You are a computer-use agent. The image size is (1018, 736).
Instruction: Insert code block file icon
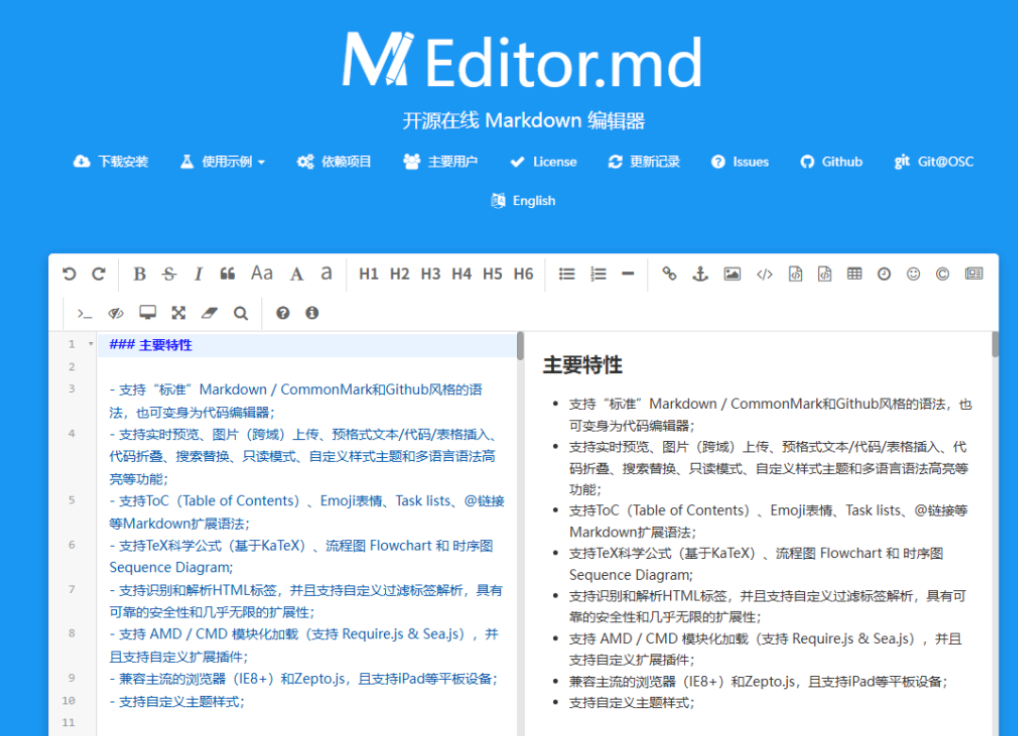click(825, 274)
